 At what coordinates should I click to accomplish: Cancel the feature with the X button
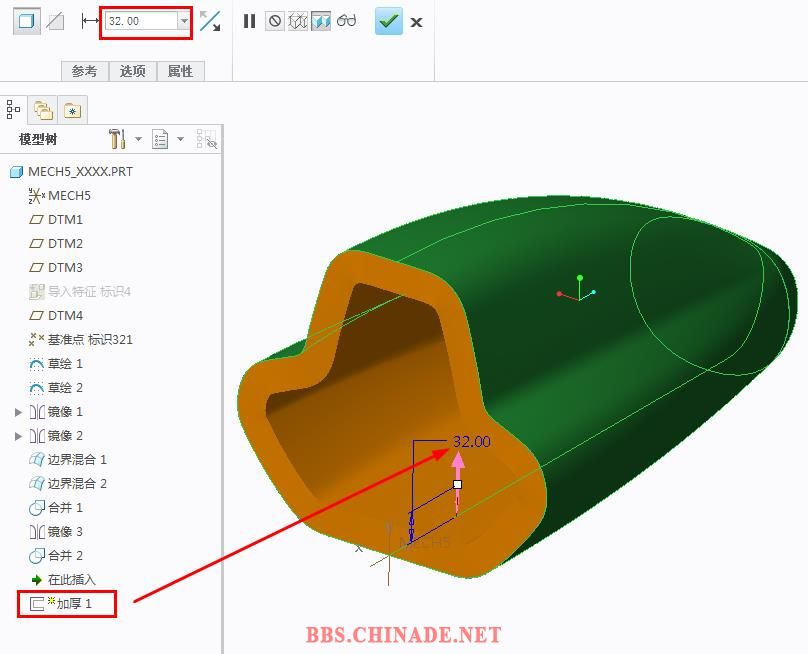pyautogui.click(x=417, y=22)
